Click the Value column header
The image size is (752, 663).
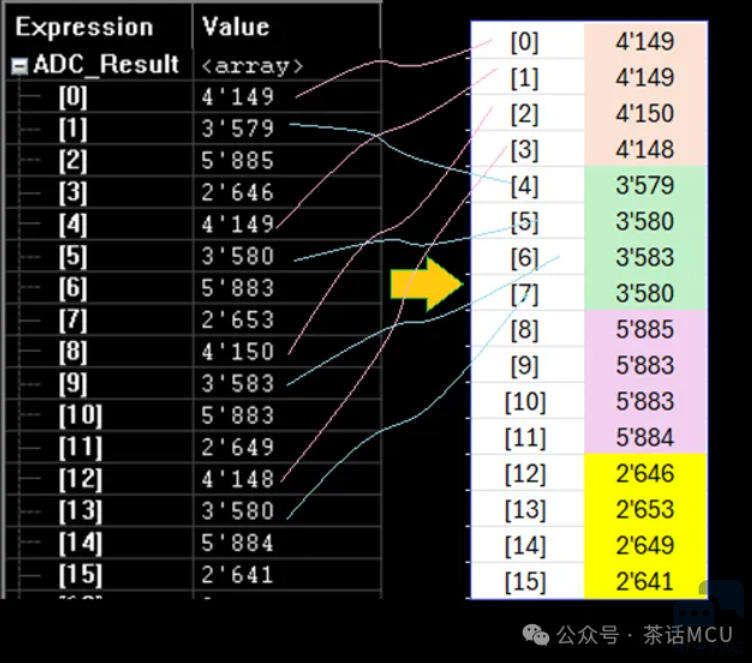[236, 27]
